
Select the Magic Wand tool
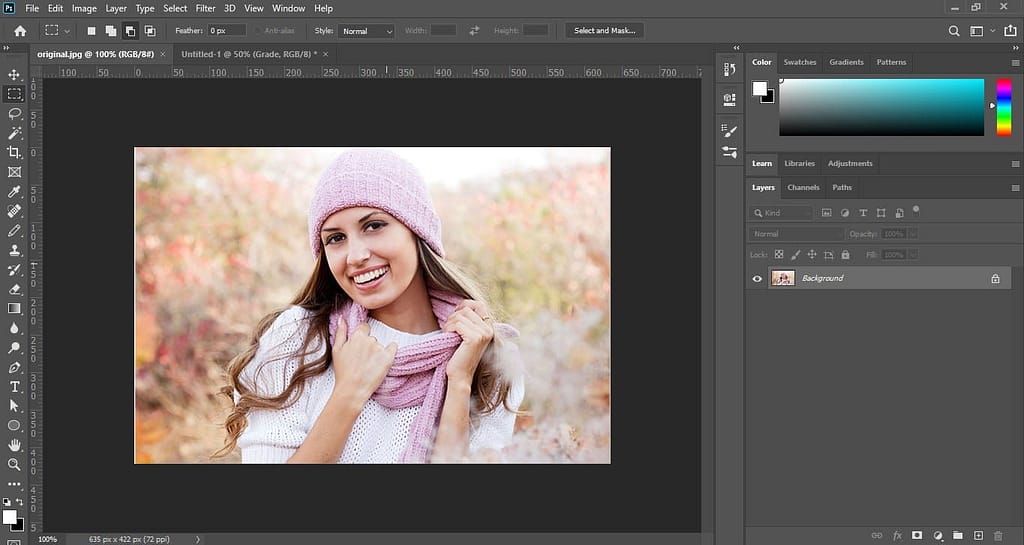14,133
